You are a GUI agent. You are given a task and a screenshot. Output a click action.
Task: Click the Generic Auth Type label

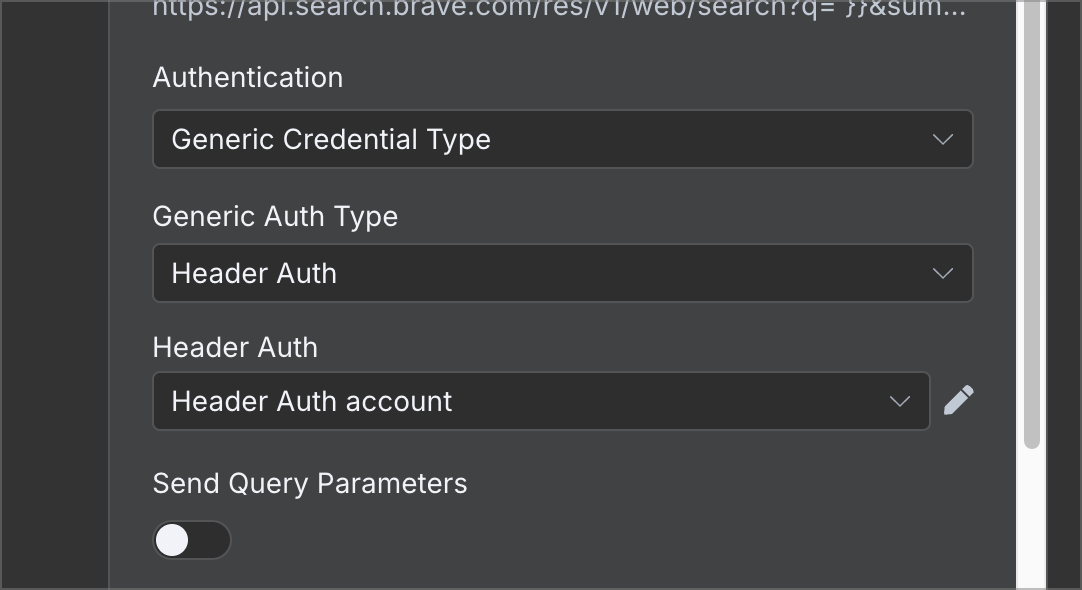pos(275,217)
